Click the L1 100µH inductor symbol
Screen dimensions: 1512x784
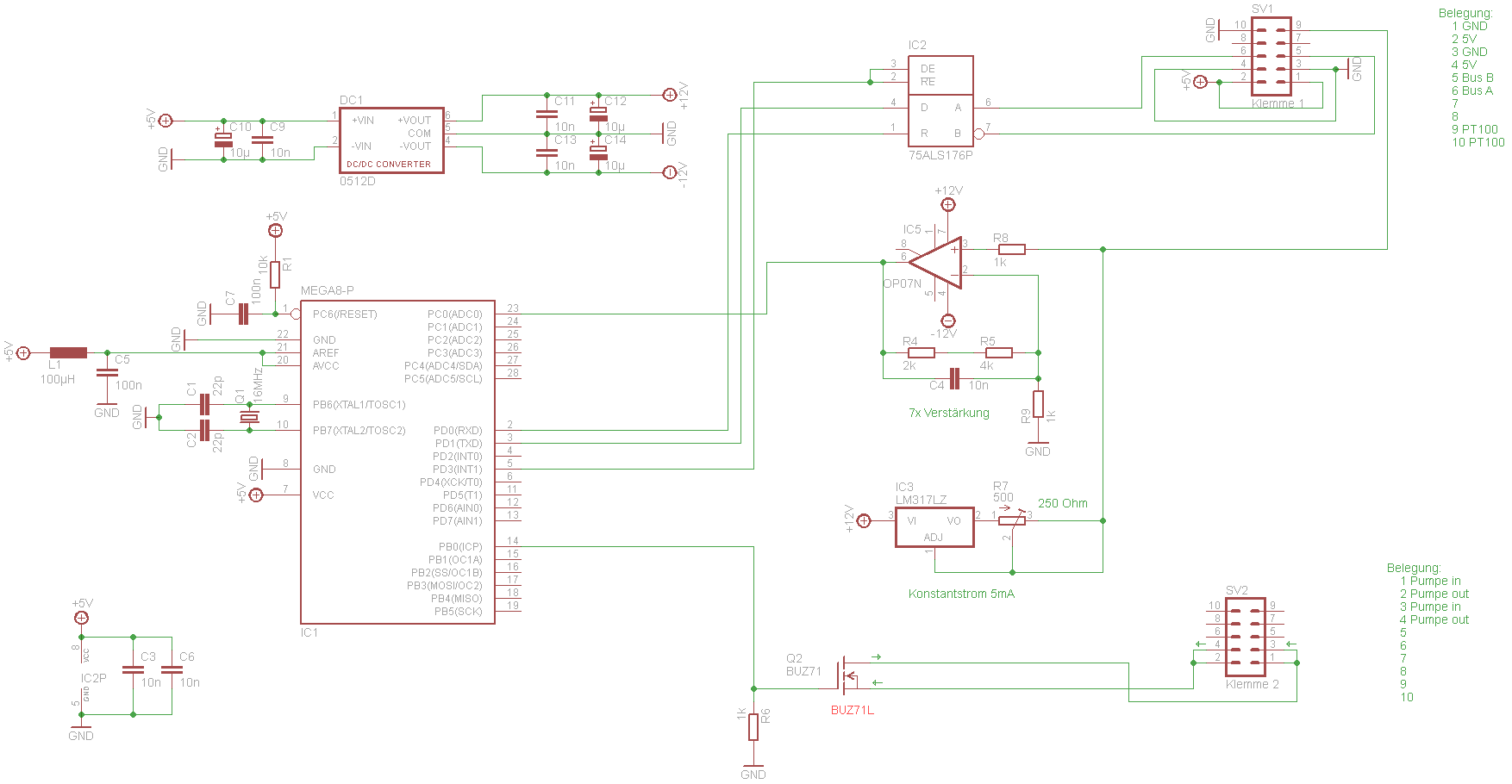tap(68, 352)
